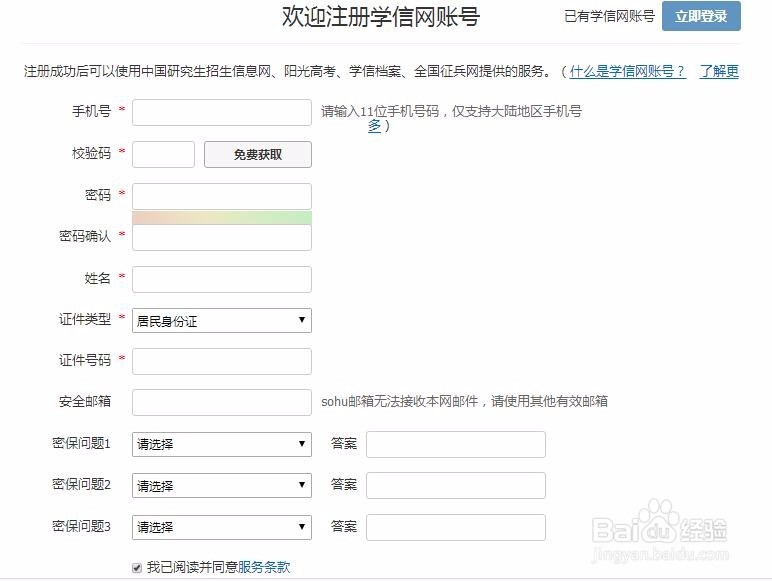Click the 立即登录 login button
Viewport: 772px width, 581px height.
(701, 16)
